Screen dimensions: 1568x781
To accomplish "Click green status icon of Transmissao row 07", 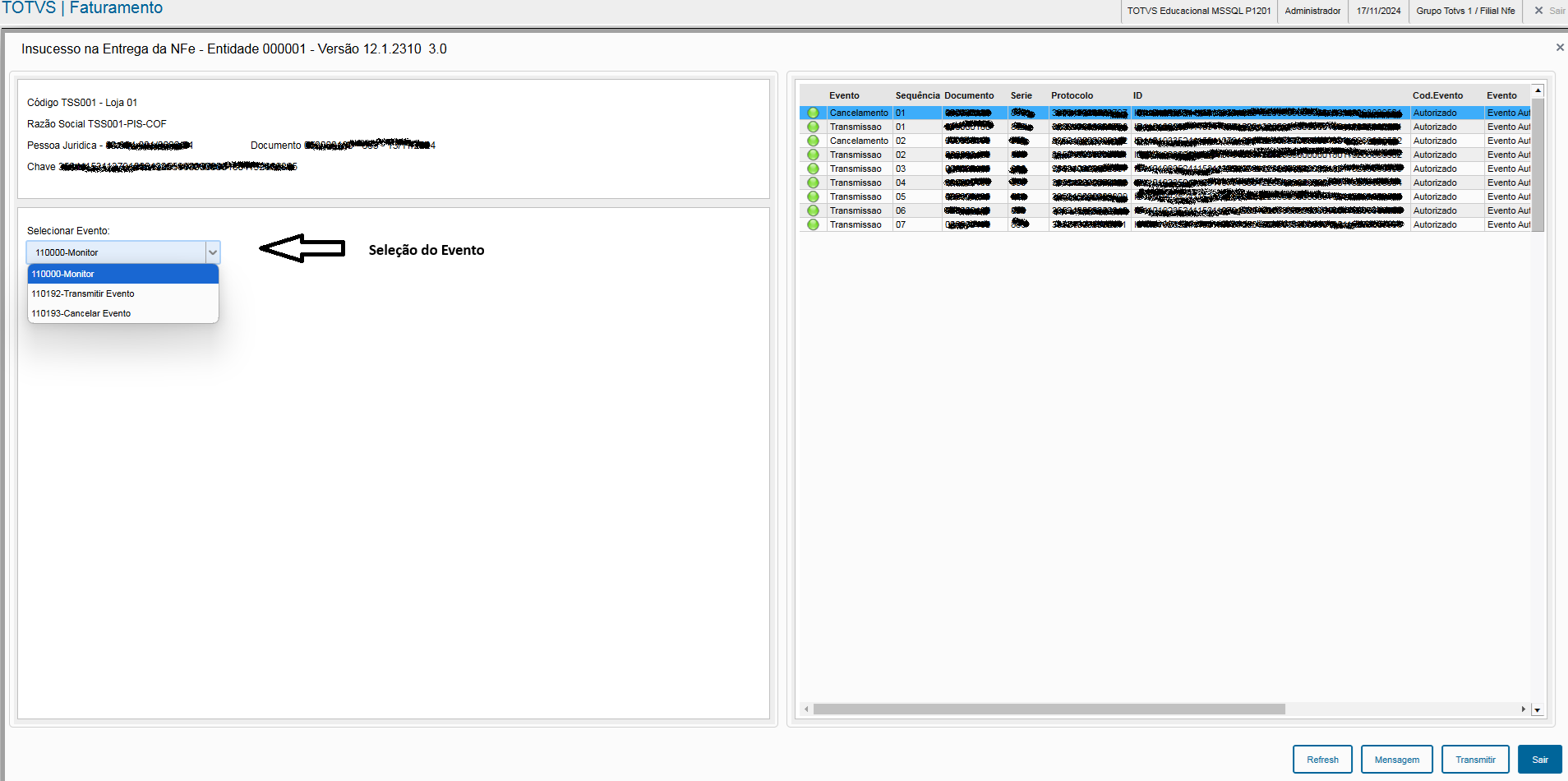I will tap(813, 224).
